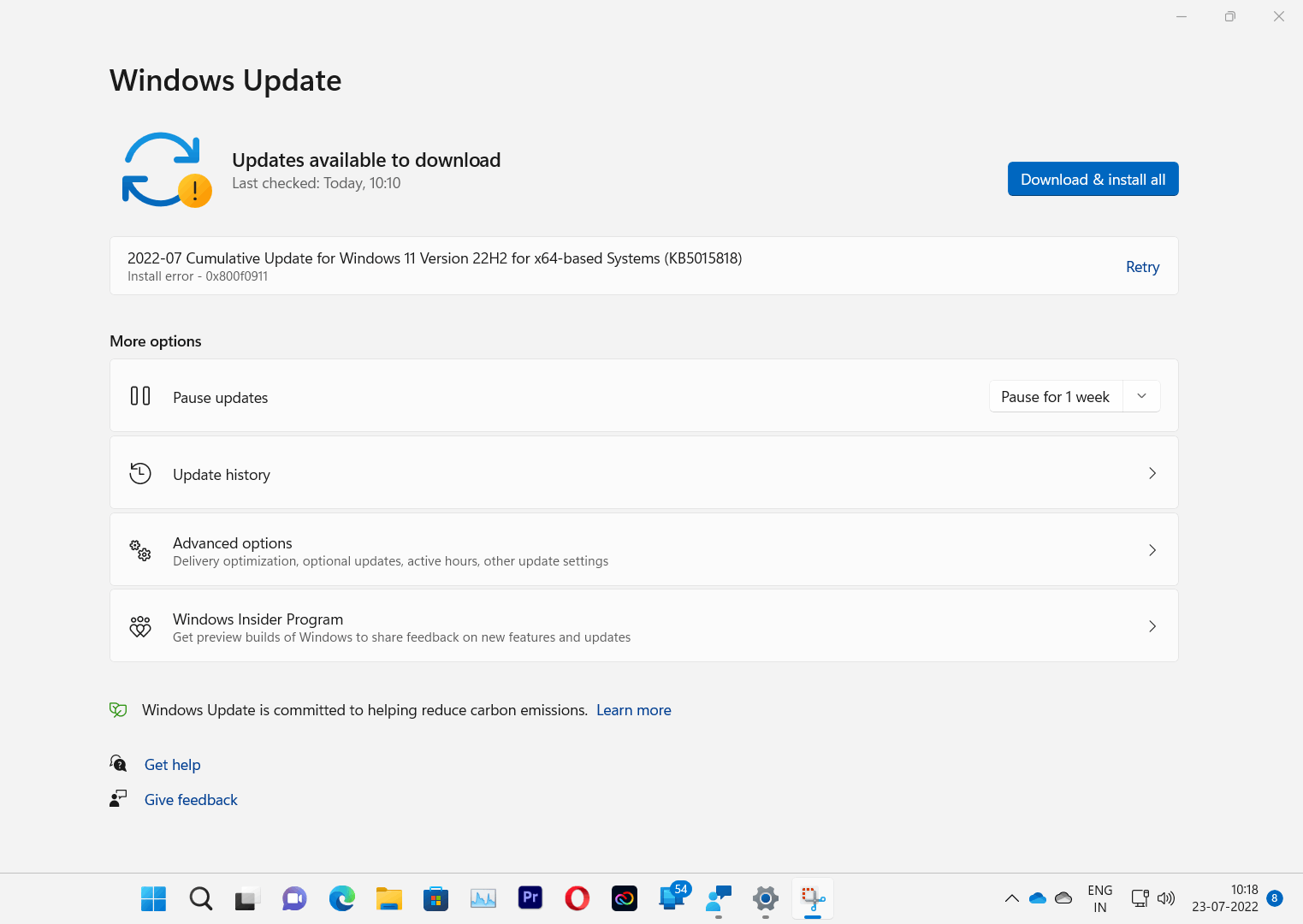1303x924 pixels.
Task: Open File Explorer from taskbar
Action: (389, 898)
